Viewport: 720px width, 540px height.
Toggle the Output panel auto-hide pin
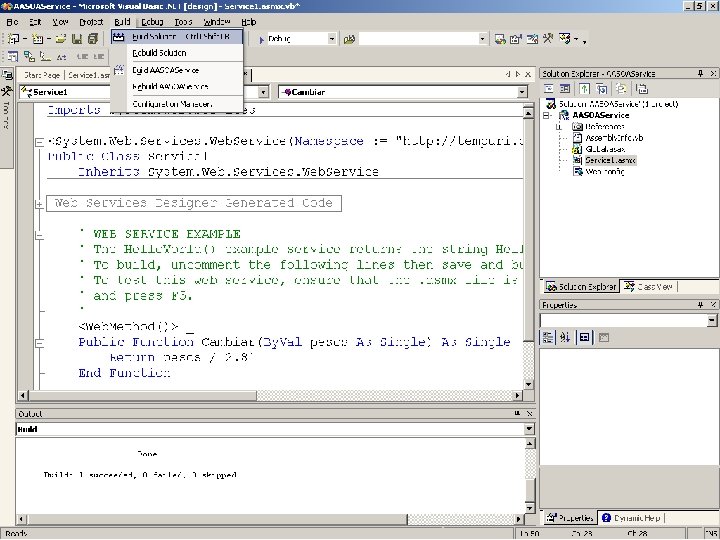click(518, 413)
